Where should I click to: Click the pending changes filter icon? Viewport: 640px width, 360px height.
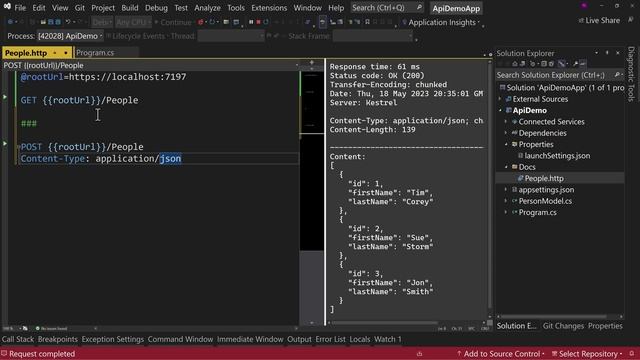coord(533,64)
